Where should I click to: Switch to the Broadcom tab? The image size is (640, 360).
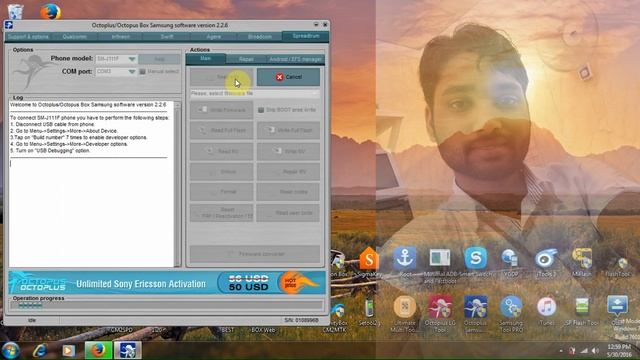click(x=260, y=37)
